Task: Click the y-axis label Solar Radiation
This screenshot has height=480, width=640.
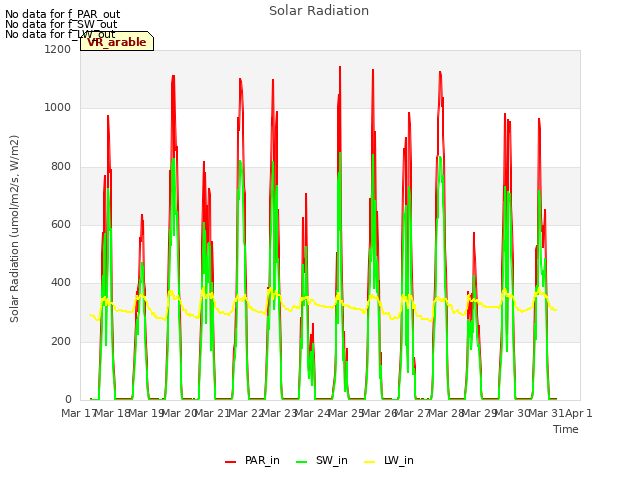Action: click(14, 229)
